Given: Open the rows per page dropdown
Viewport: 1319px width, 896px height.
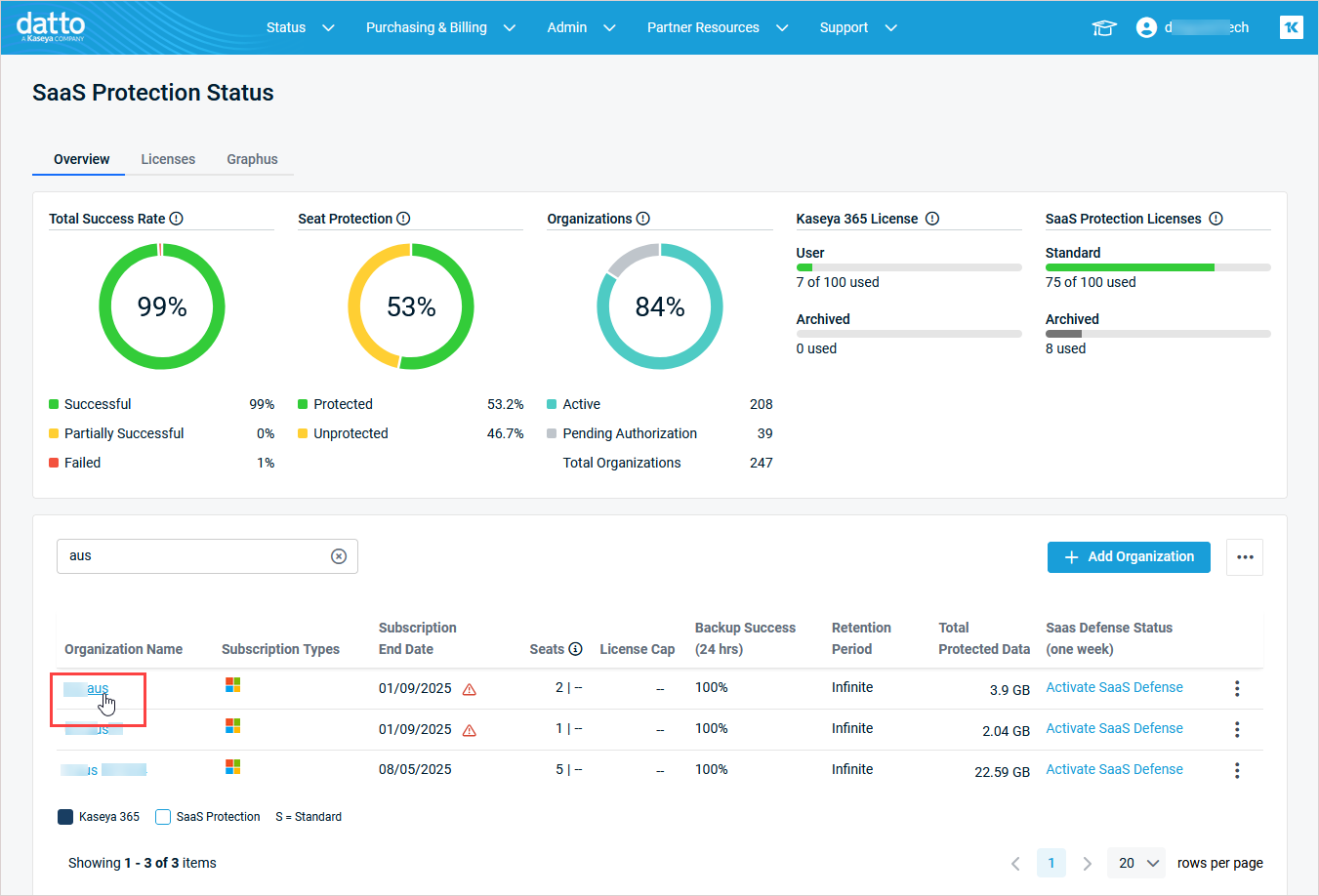Looking at the screenshot, I should coord(1136,863).
